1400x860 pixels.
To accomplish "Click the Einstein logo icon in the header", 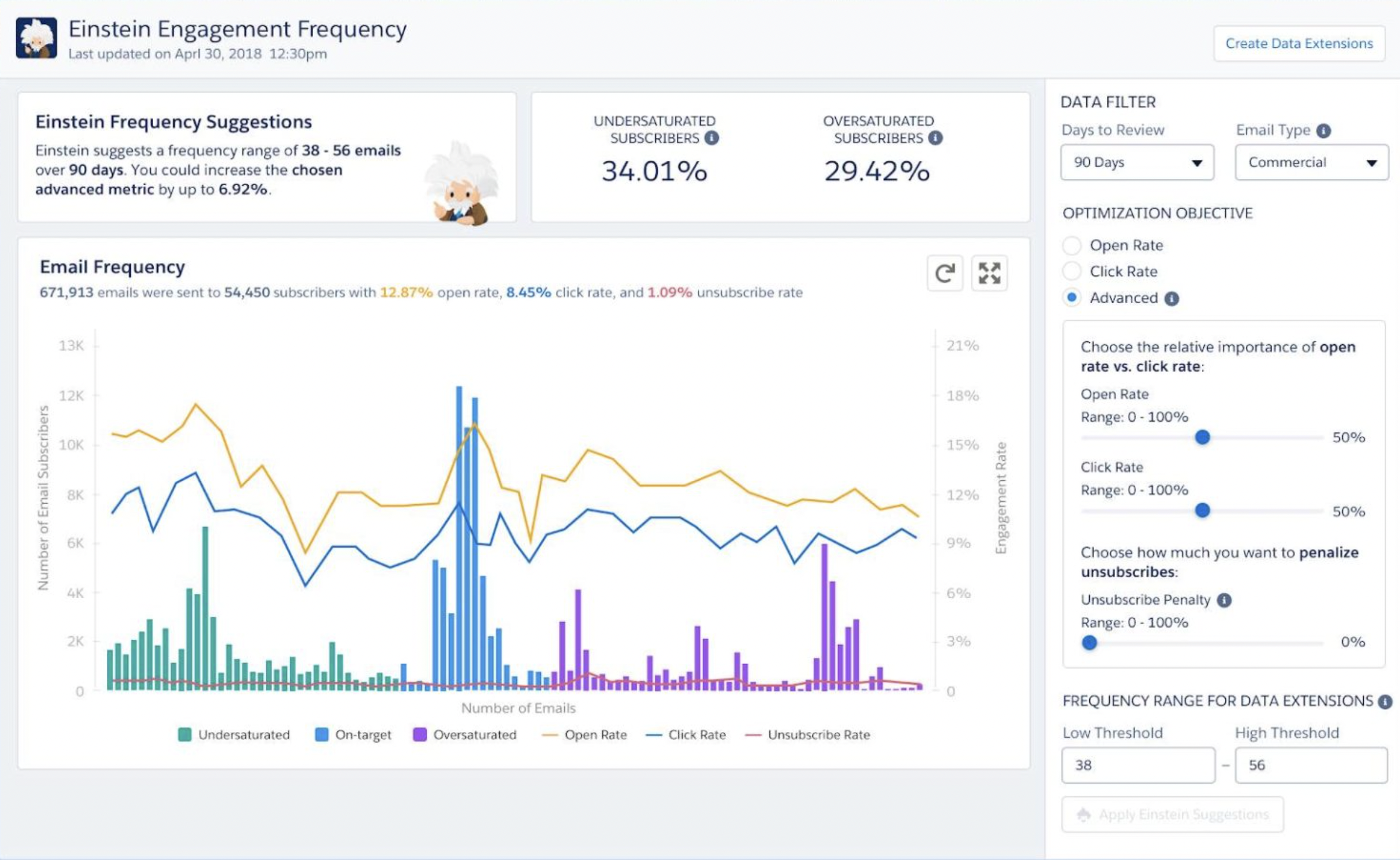I will [36, 38].
